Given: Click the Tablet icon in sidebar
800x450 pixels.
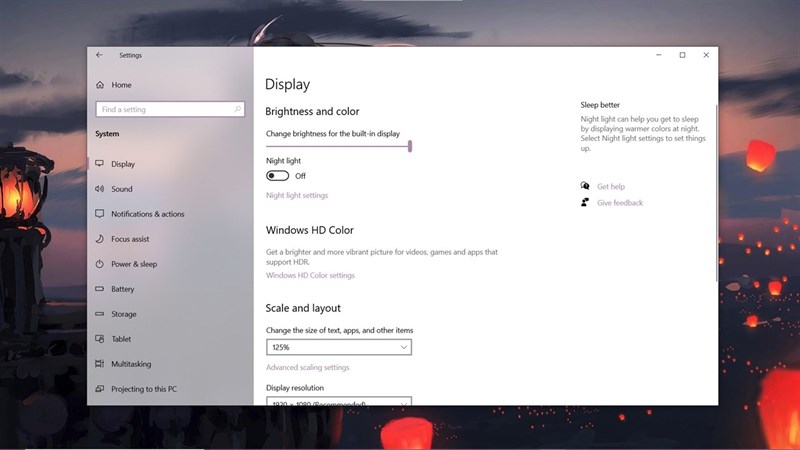Looking at the screenshot, I should coord(99,339).
